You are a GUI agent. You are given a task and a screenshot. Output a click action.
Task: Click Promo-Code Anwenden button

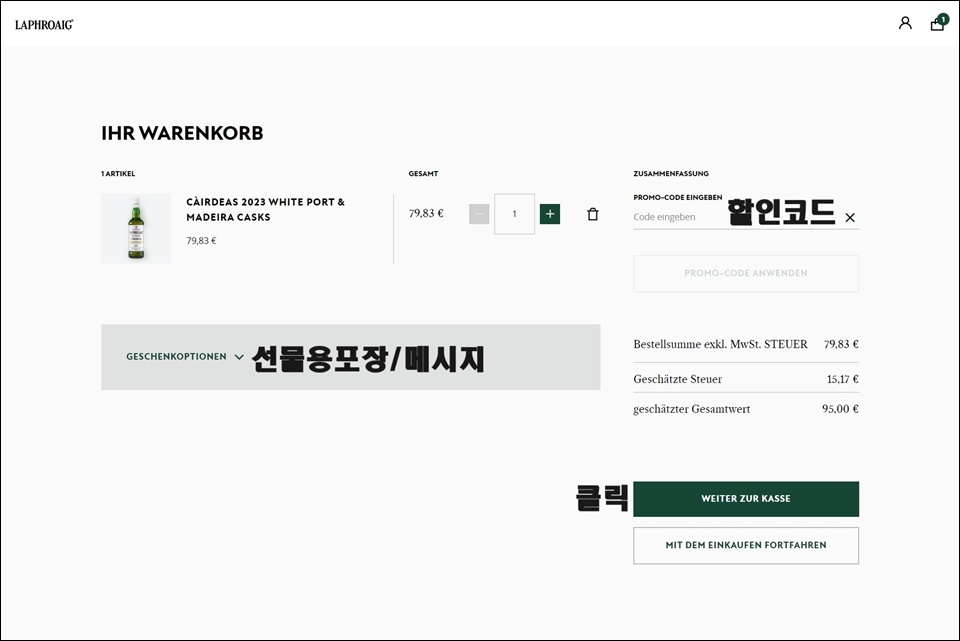pos(746,273)
